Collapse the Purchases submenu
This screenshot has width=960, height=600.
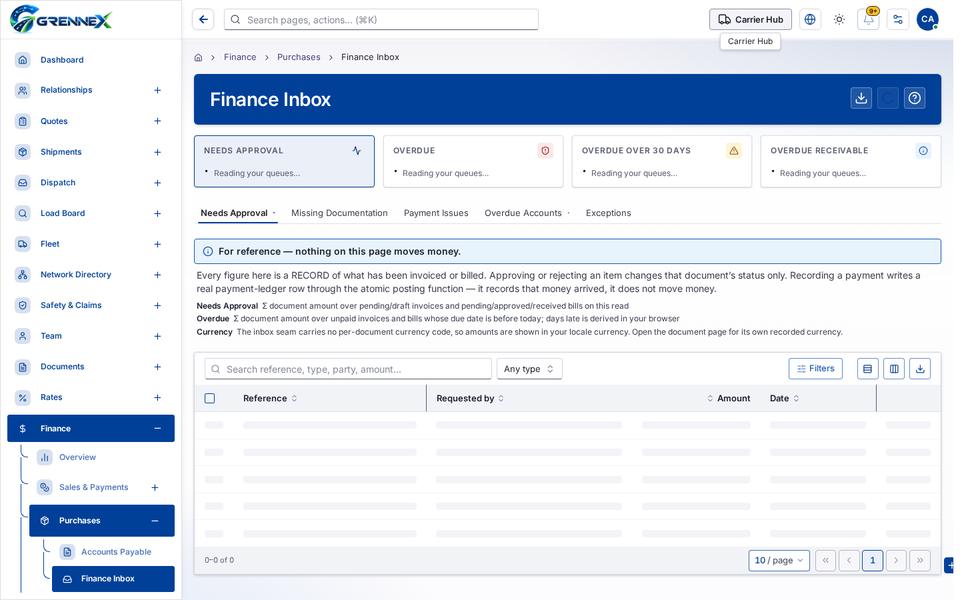click(155, 520)
